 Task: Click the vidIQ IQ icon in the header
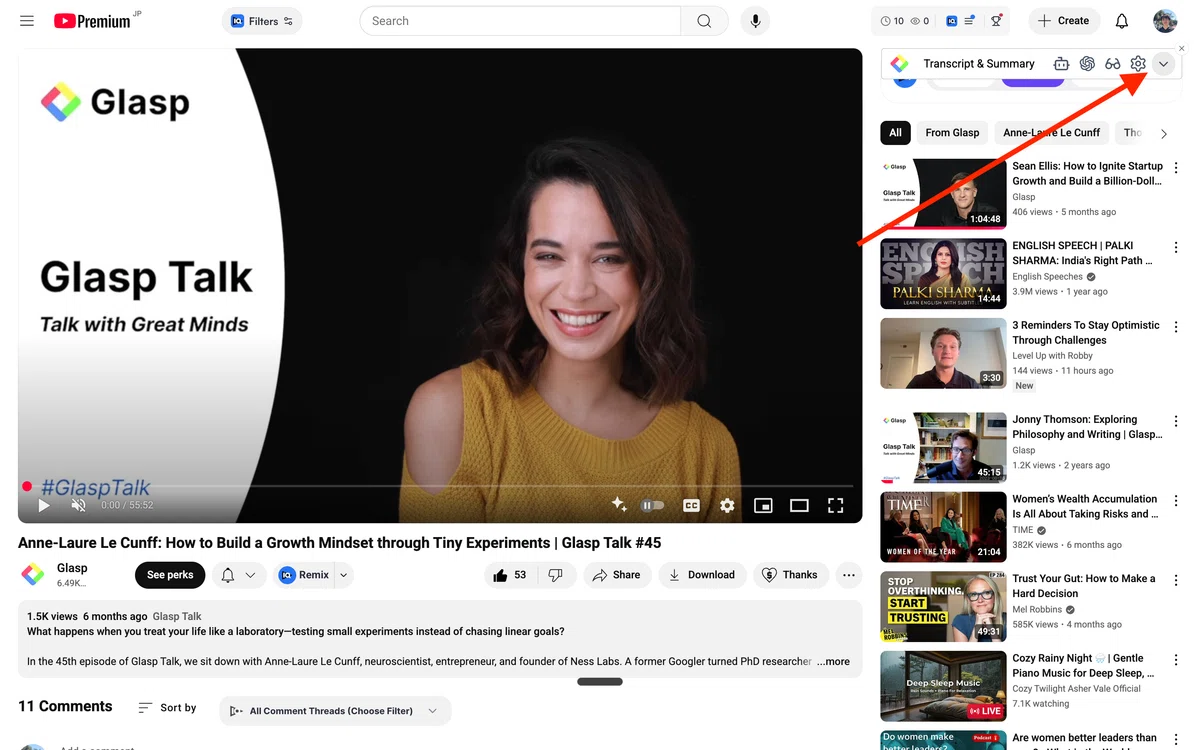950,21
